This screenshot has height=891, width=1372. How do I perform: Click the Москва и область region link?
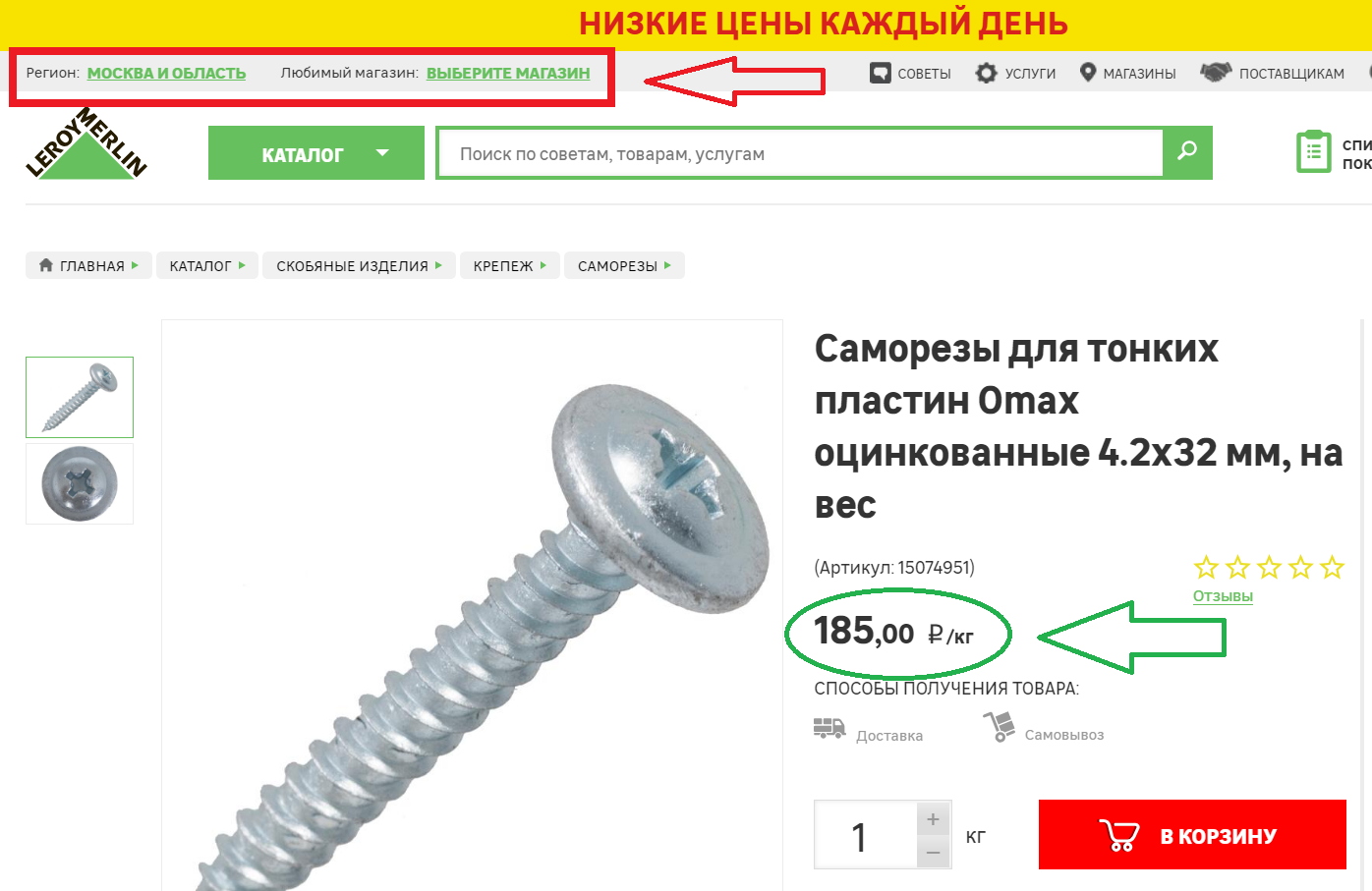pos(166,73)
